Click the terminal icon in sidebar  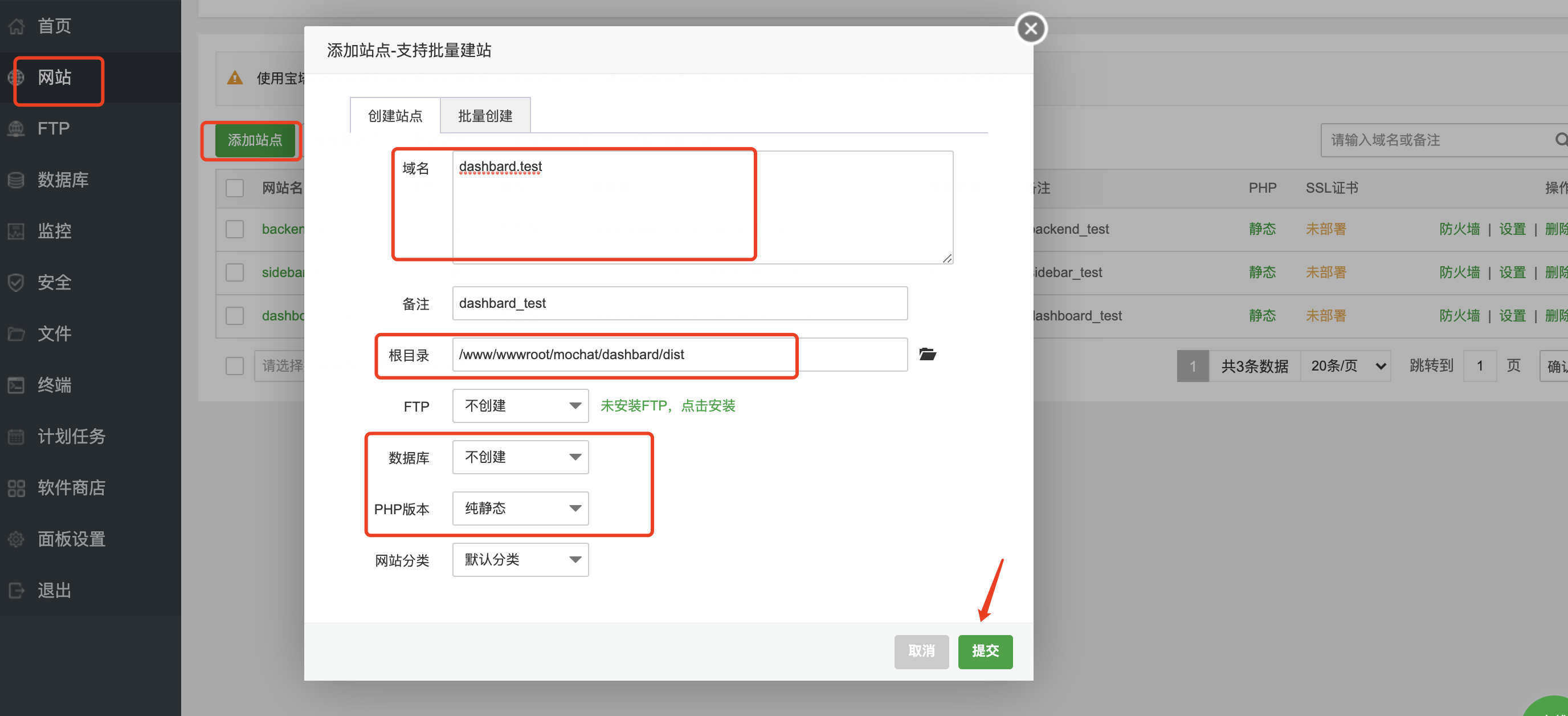17,385
